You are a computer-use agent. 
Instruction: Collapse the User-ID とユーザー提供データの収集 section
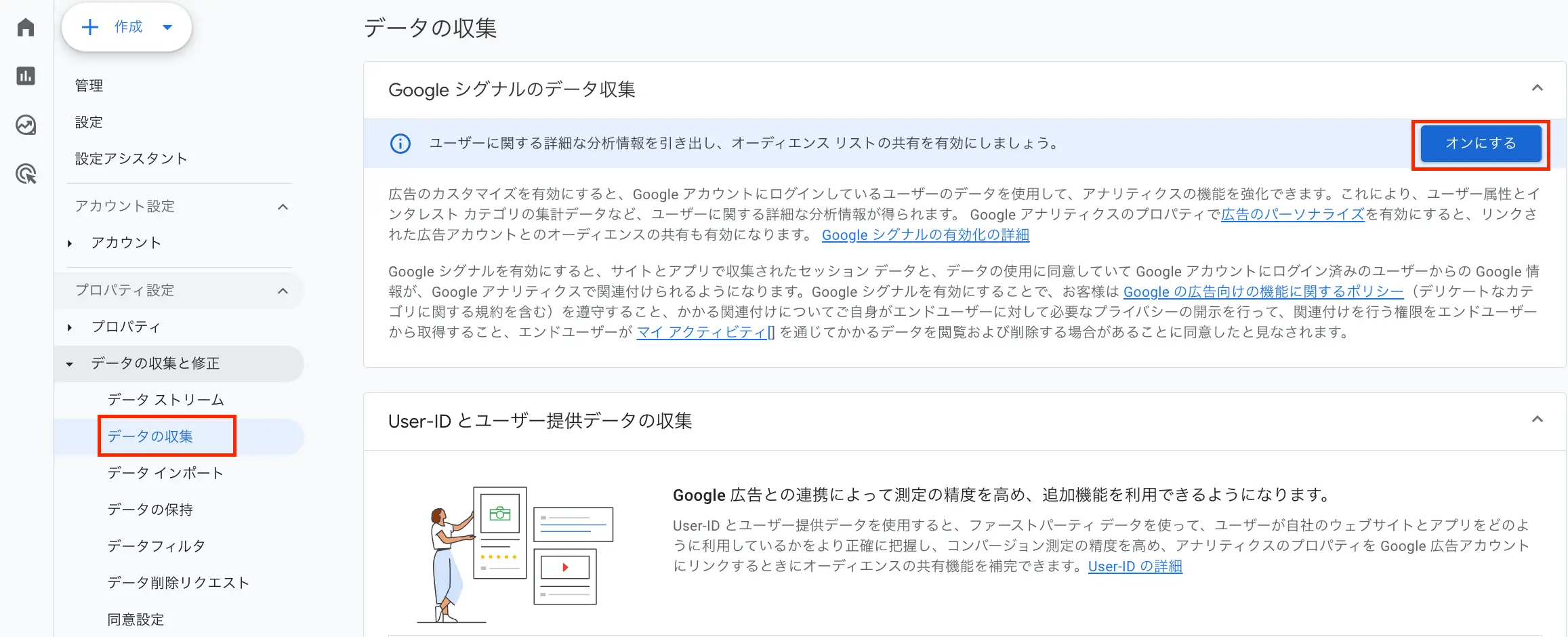1538,419
